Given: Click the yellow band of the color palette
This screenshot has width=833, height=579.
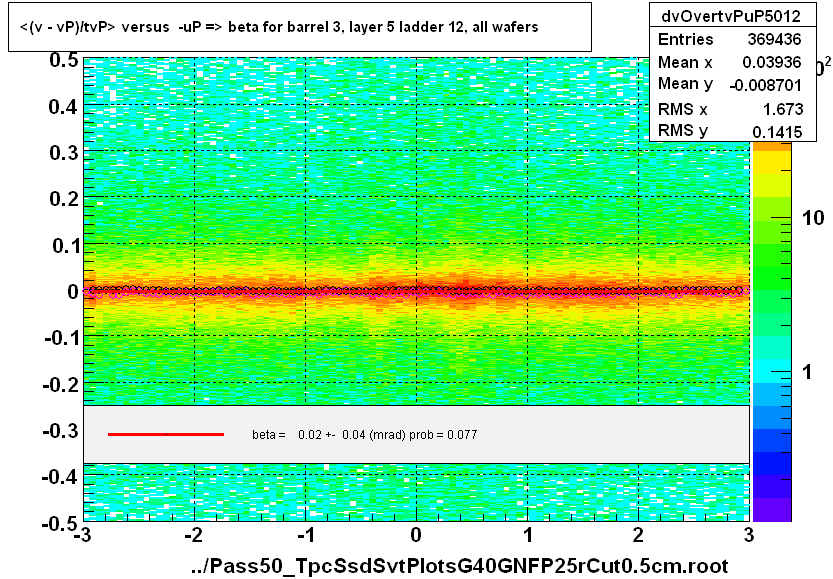Looking at the screenshot, I should 772,165.
